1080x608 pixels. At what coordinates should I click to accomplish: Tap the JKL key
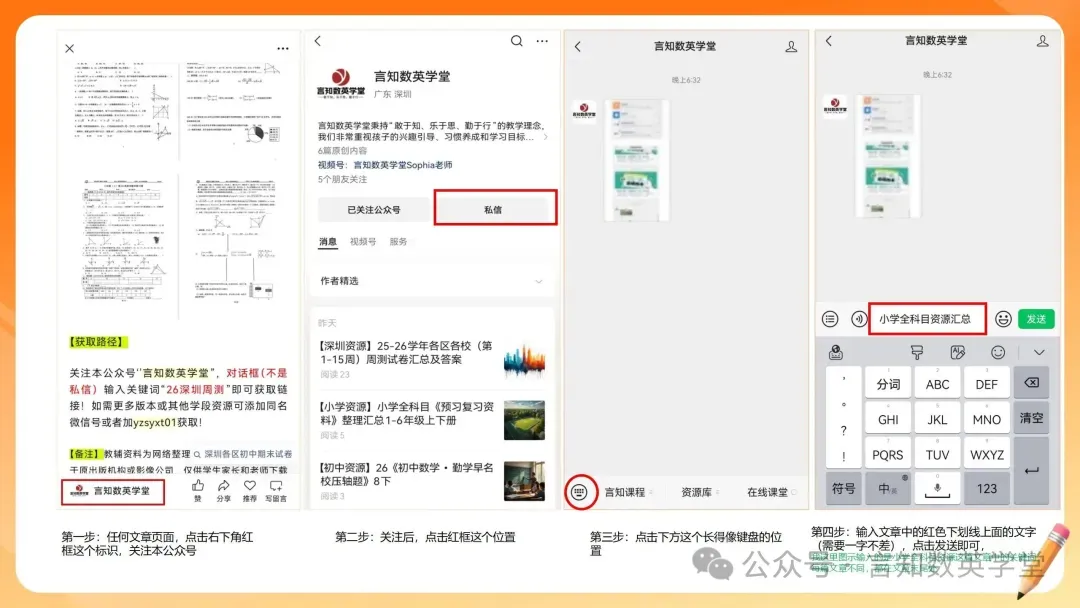937,419
